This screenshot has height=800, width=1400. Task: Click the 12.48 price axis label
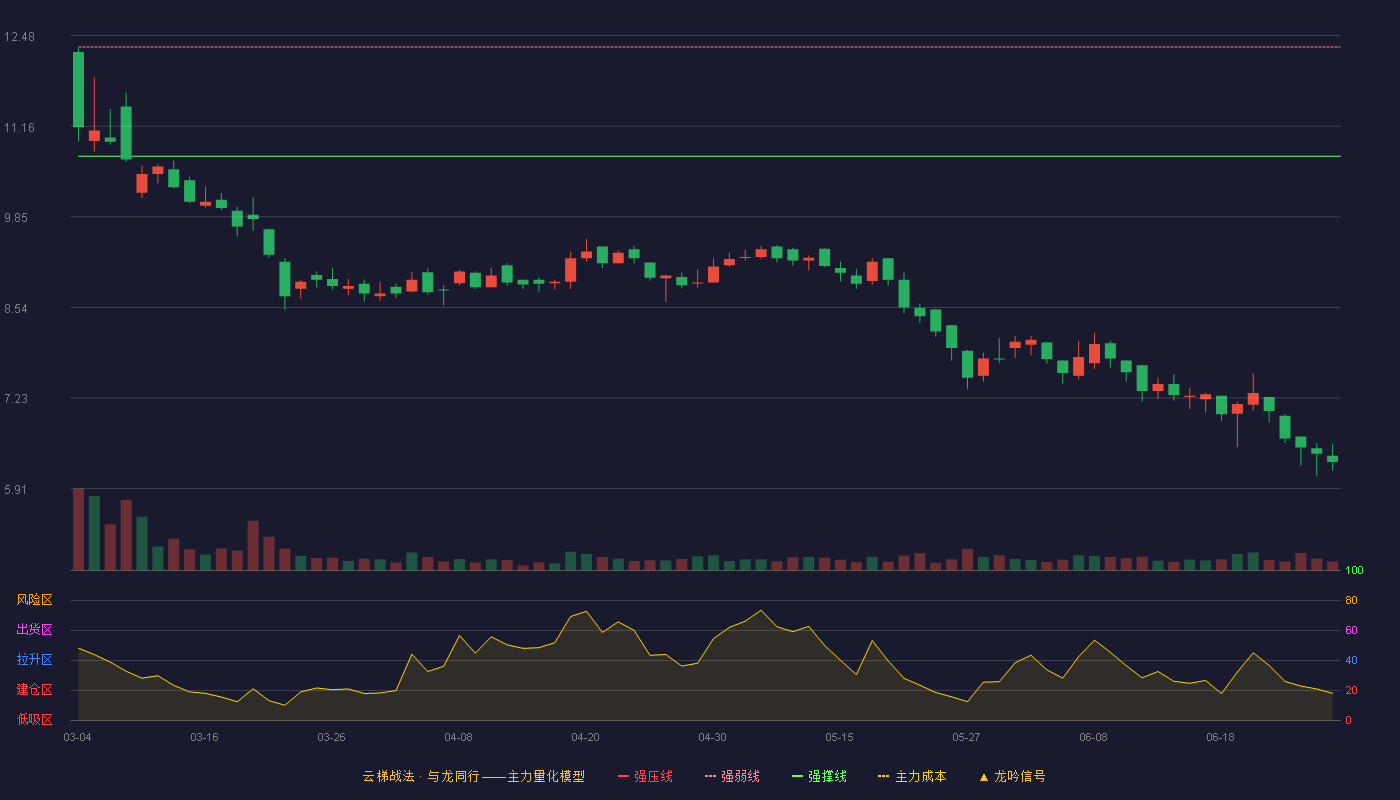[20, 37]
